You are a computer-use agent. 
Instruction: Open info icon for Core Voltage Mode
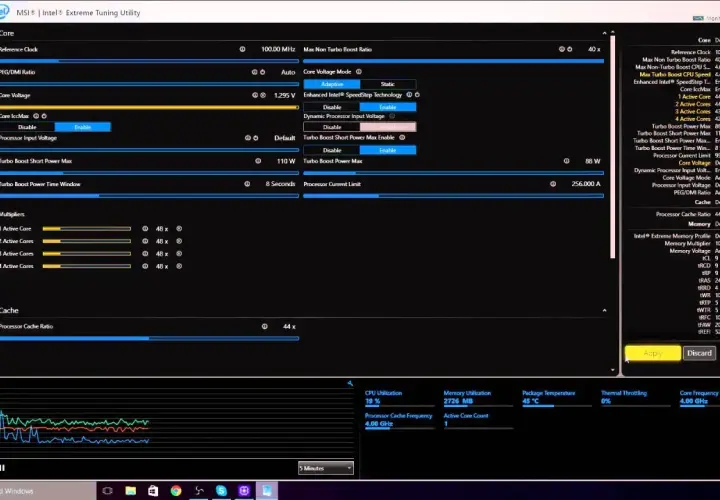click(359, 72)
